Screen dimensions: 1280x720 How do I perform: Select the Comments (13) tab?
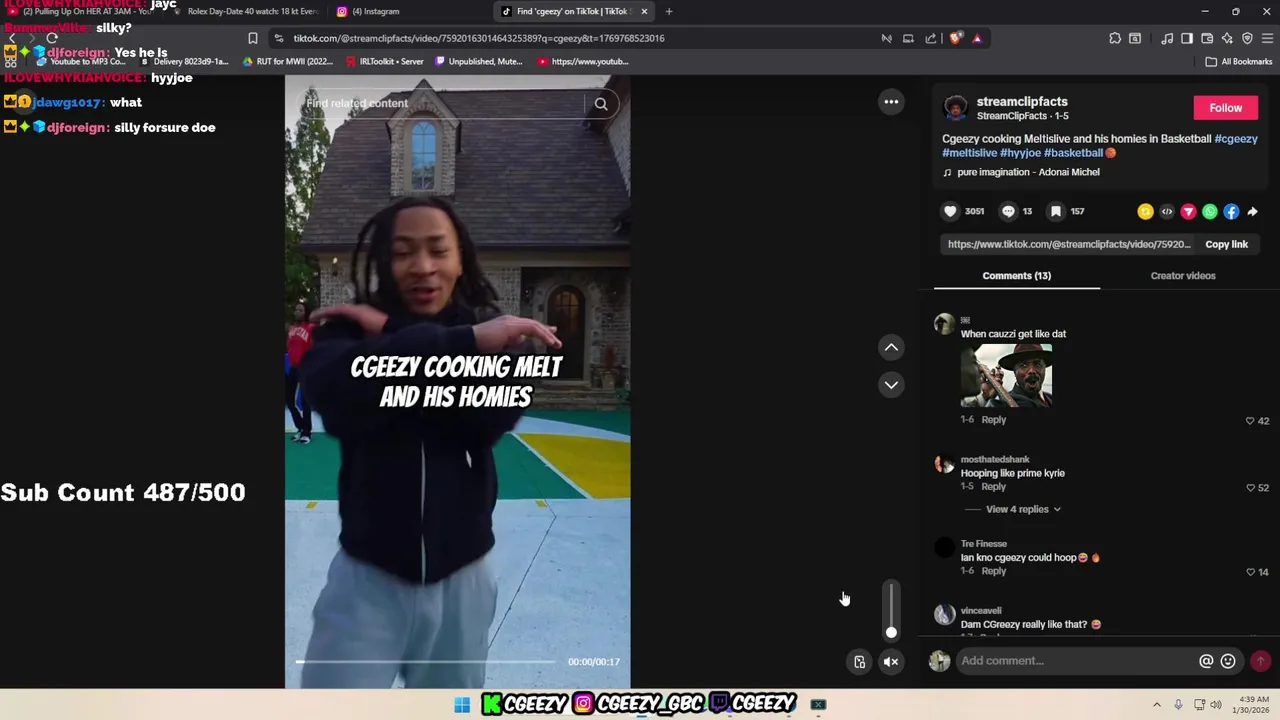pos(1016,276)
